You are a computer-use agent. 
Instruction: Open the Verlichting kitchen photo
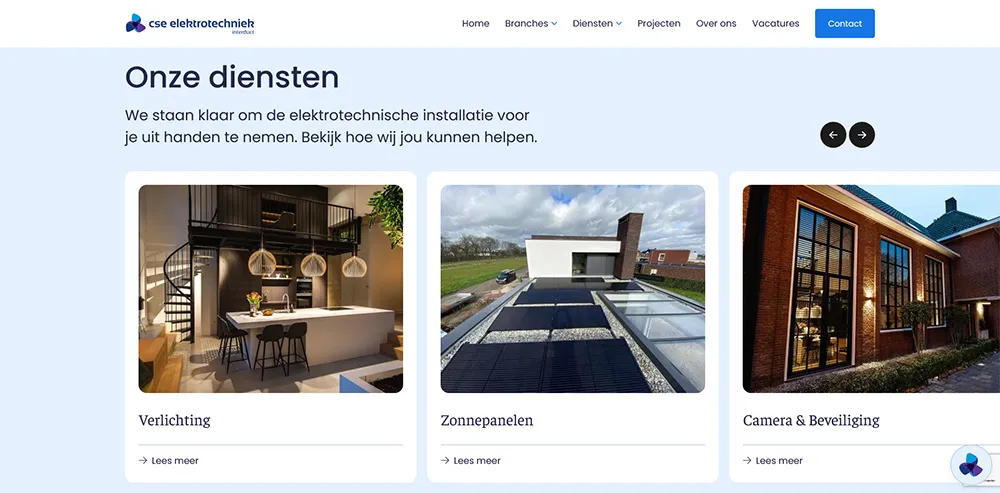point(270,289)
